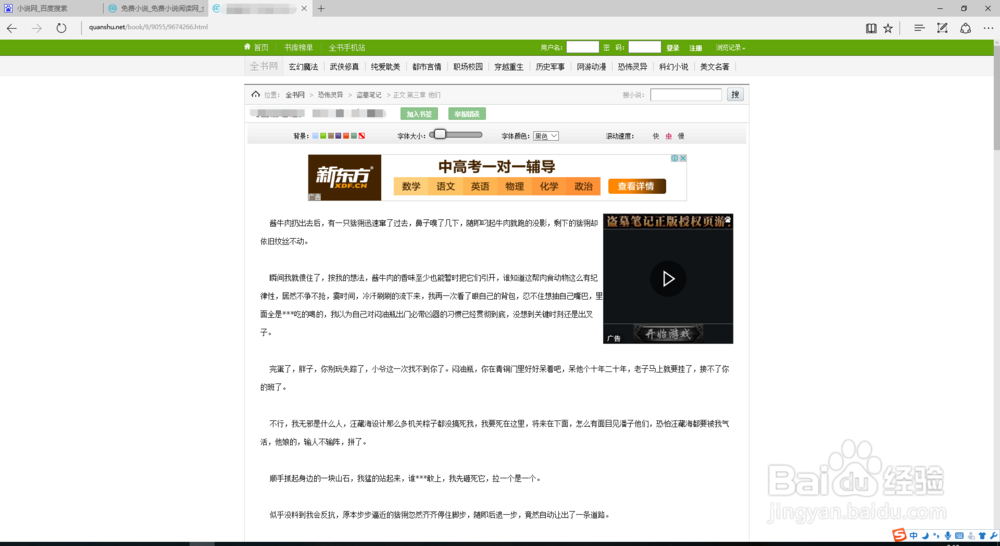Open the 玄幻魔法 category

(x=303, y=67)
